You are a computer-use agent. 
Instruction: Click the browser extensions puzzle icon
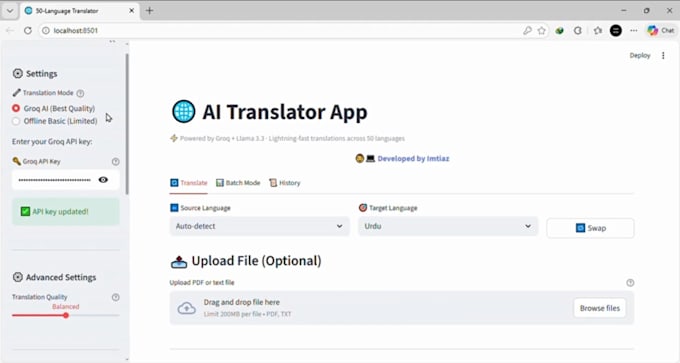click(578, 30)
